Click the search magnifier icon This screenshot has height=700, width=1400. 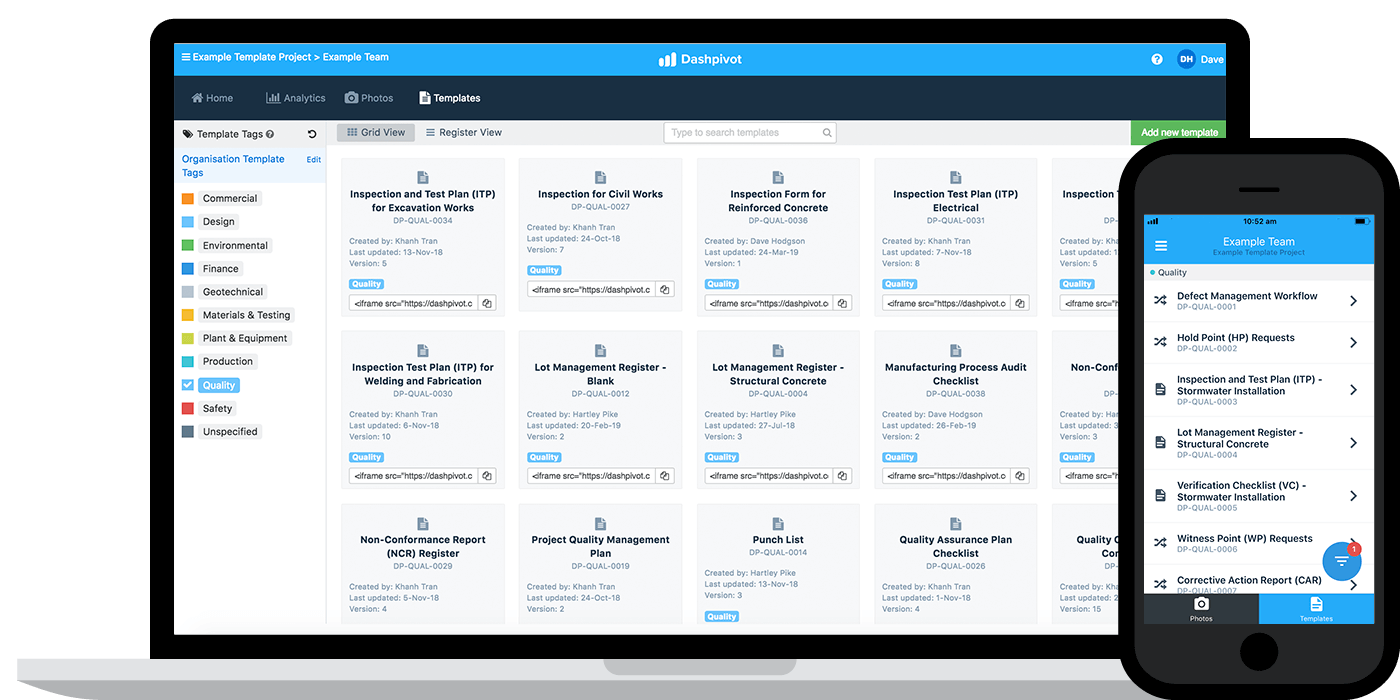point(827,132)
